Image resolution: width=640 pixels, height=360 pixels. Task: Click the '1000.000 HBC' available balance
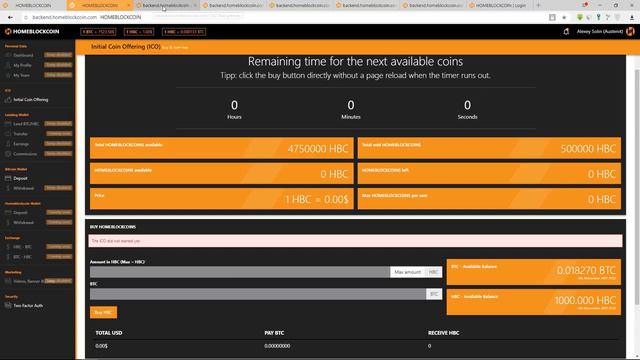(x=585, y=300)
